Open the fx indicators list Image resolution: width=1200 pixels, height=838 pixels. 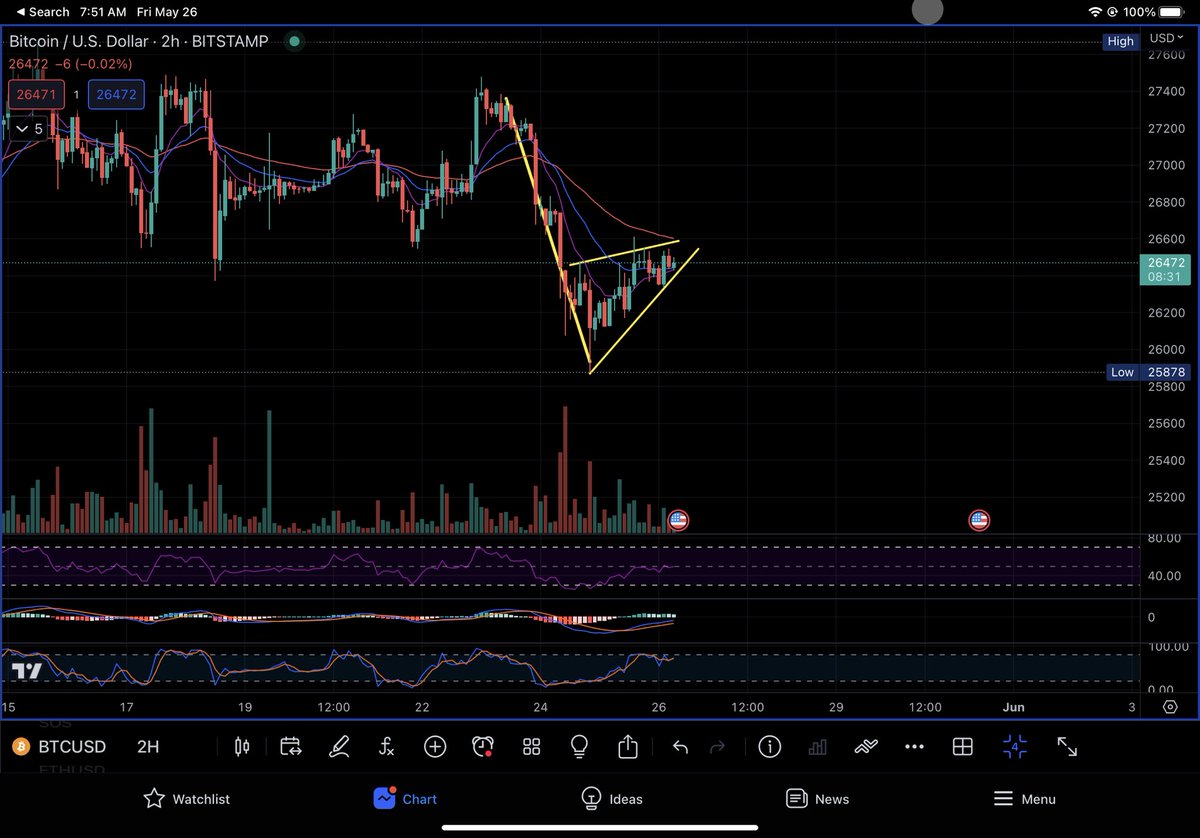tap(386, 746)
